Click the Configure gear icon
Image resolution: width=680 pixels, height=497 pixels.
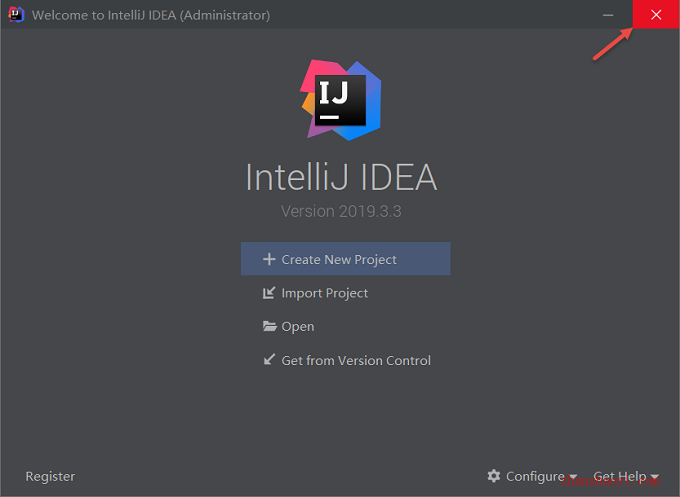point(494,476)
